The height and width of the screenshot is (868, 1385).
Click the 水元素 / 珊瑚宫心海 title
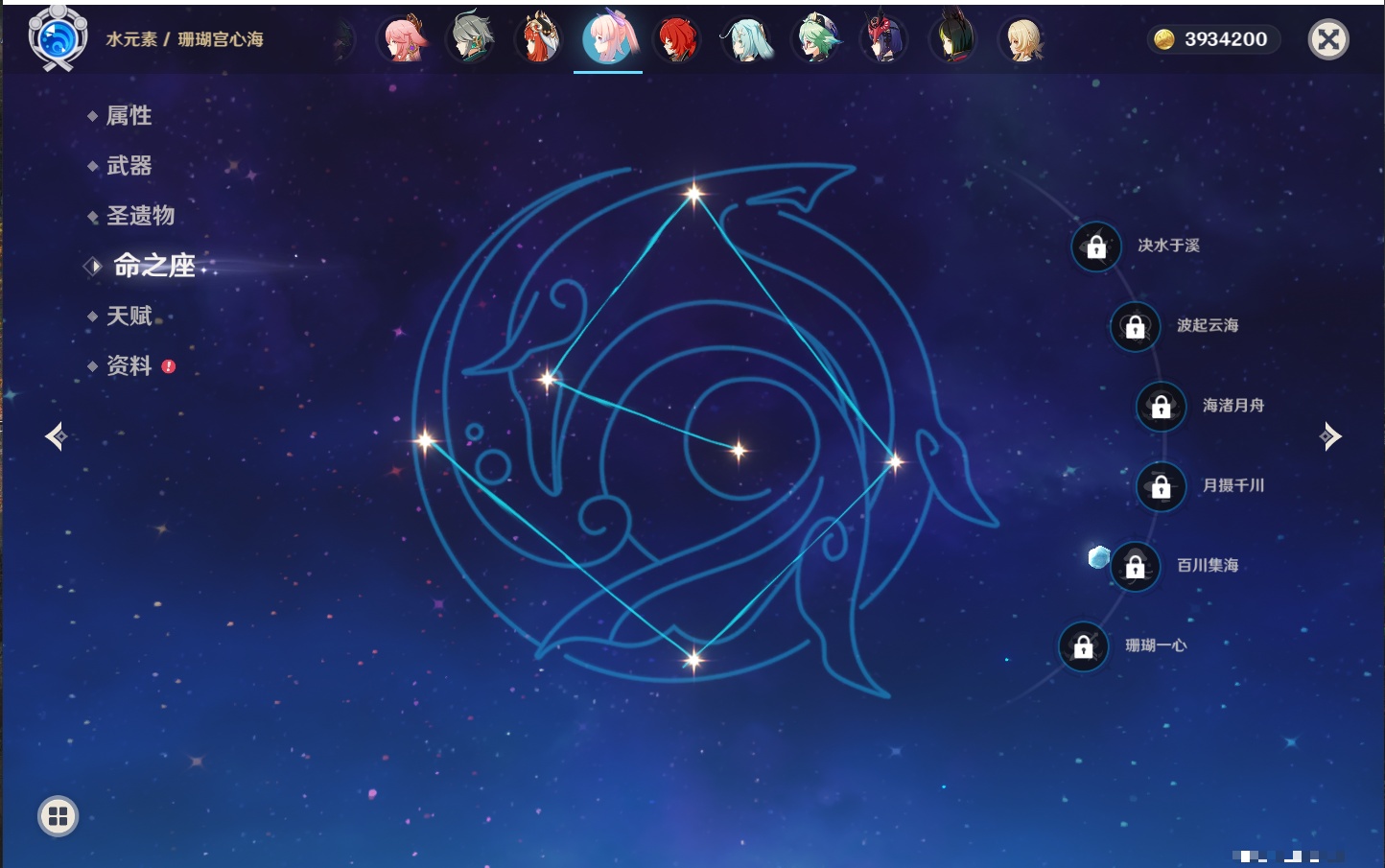coord(184,39)
